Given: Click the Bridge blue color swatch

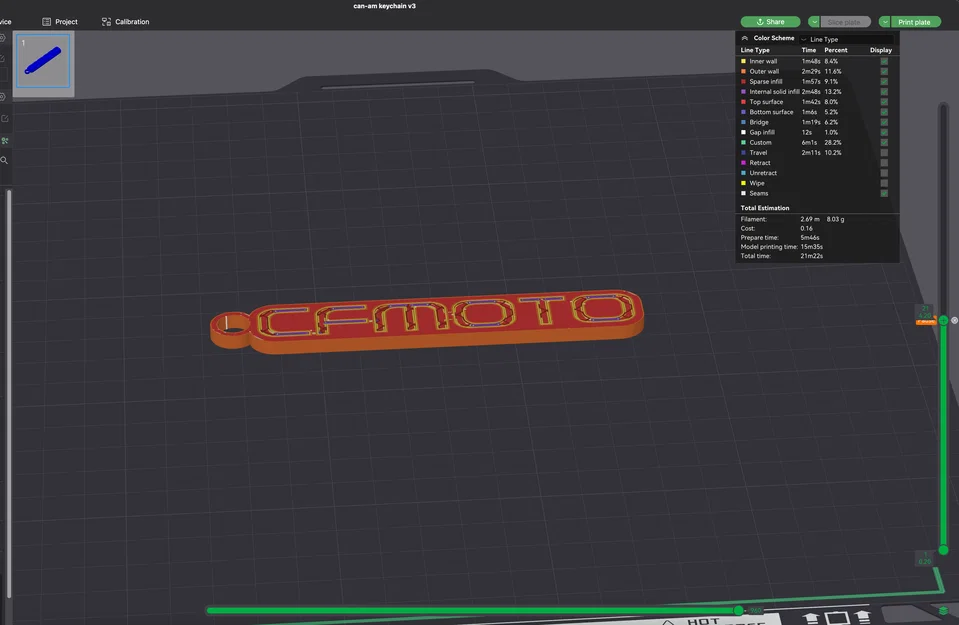Looking at the screenshot, I should [744, 122].
